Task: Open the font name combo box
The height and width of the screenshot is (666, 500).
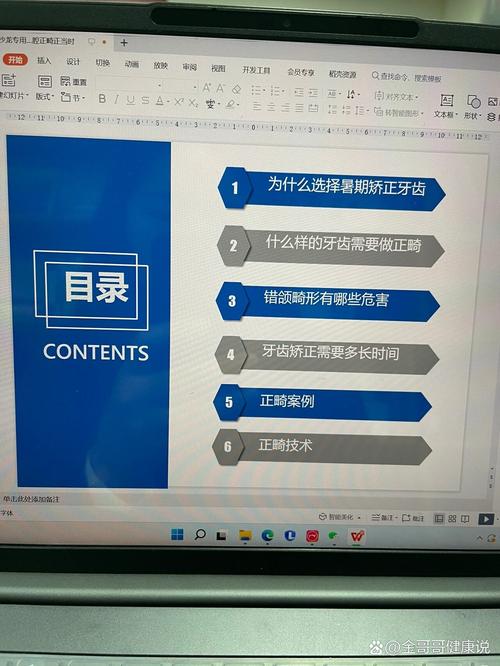Action: 129,84
